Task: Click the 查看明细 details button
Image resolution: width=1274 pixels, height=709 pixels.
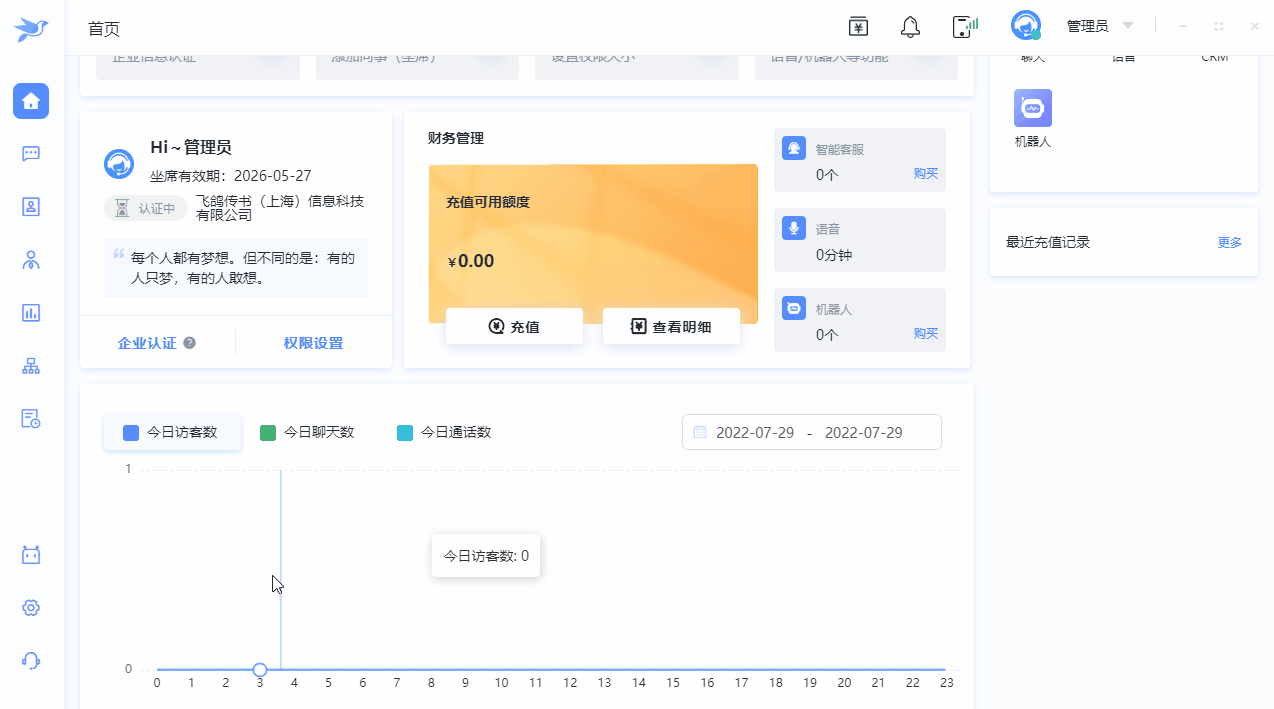Action: [x=671, y=326]
